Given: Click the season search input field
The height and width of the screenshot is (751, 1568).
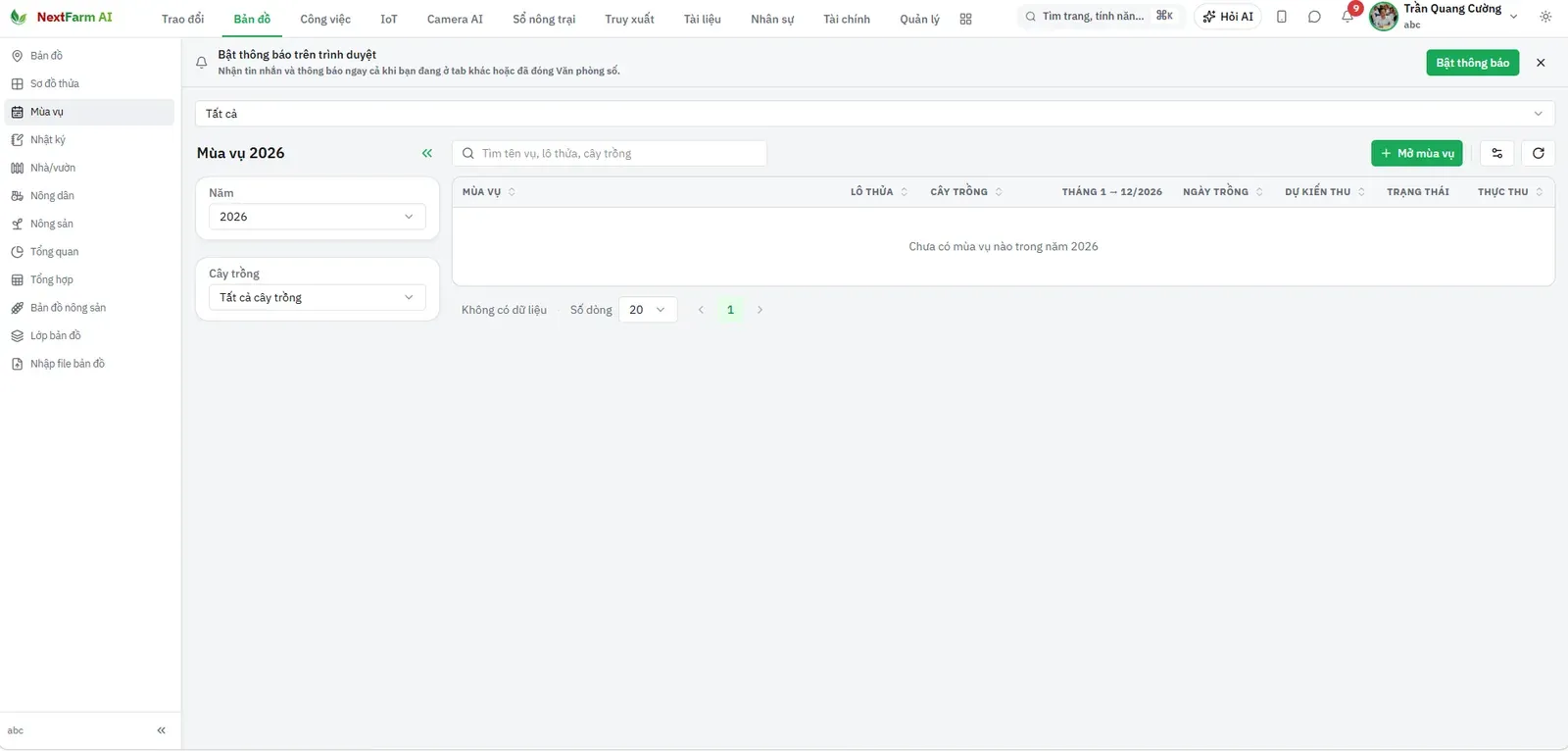Looking at the screenshot, I should coord(610,153).
